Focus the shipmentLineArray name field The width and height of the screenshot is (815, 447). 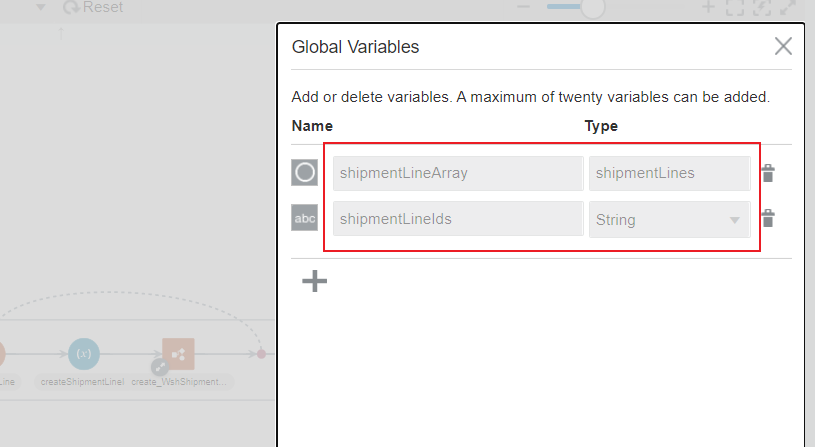click(x=458, y=173)
